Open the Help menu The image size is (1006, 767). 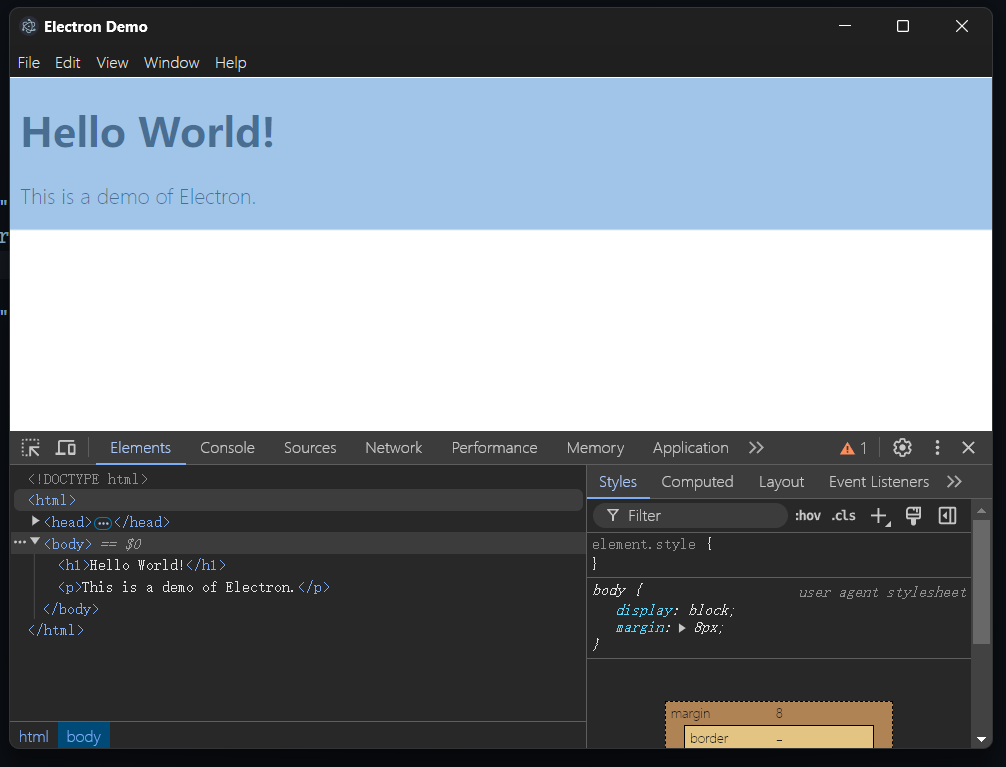pyautogui.click(x=230, y=62)
